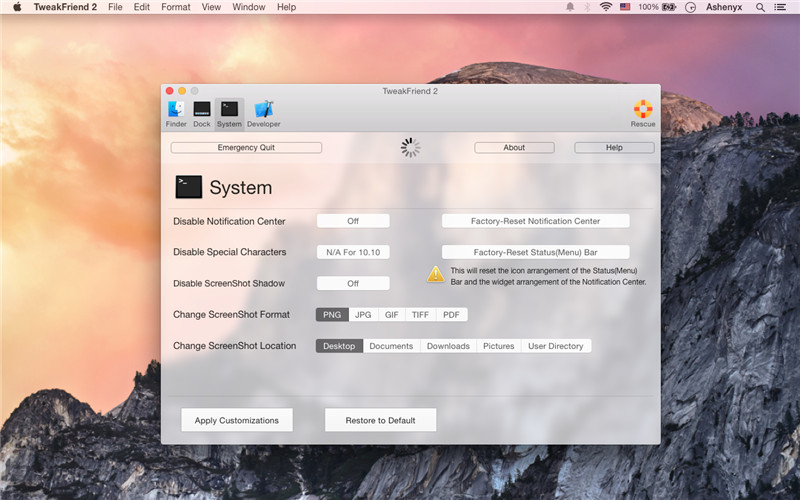
Task: Click the N/A For 10.10 toggle
Action: coord(353,252)
